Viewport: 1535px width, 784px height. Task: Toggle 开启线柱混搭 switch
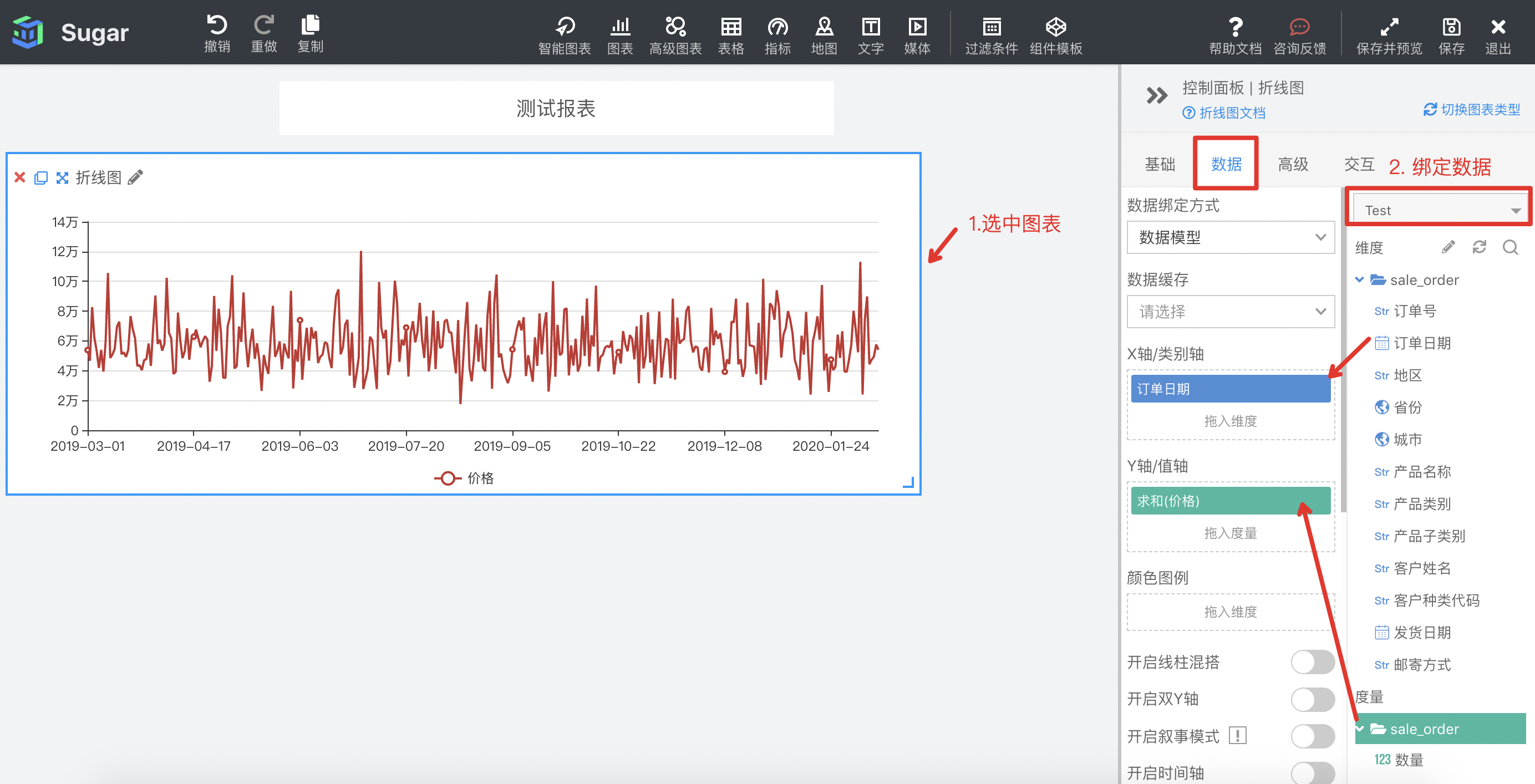tap(1312, 662)
